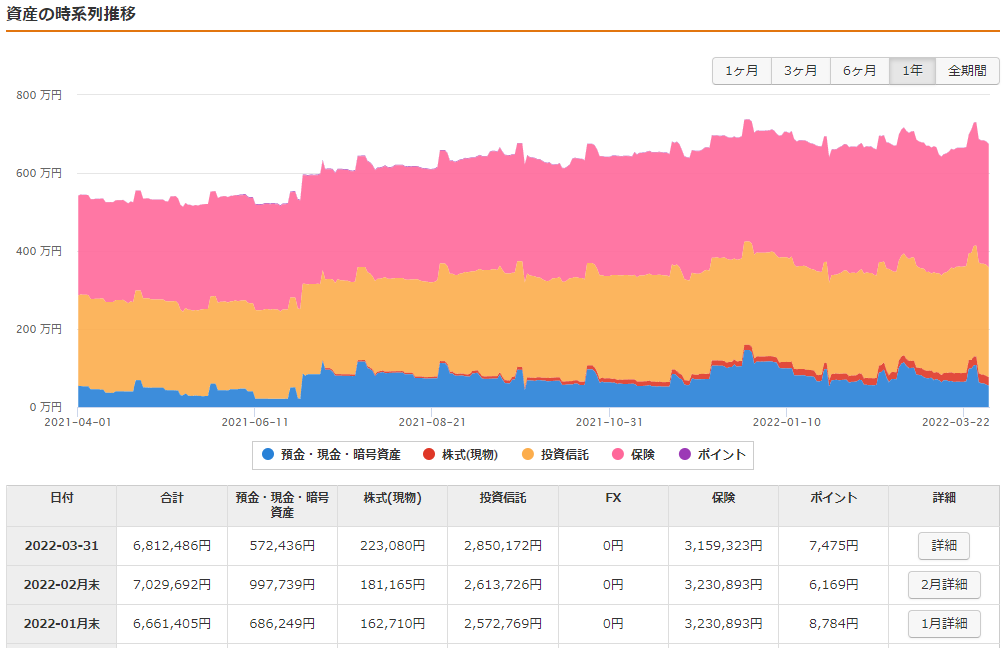The width and height of the screenshot is (1005, 648).
Task: Click the 1月詳細 button
Action: [x=944, y=623]
